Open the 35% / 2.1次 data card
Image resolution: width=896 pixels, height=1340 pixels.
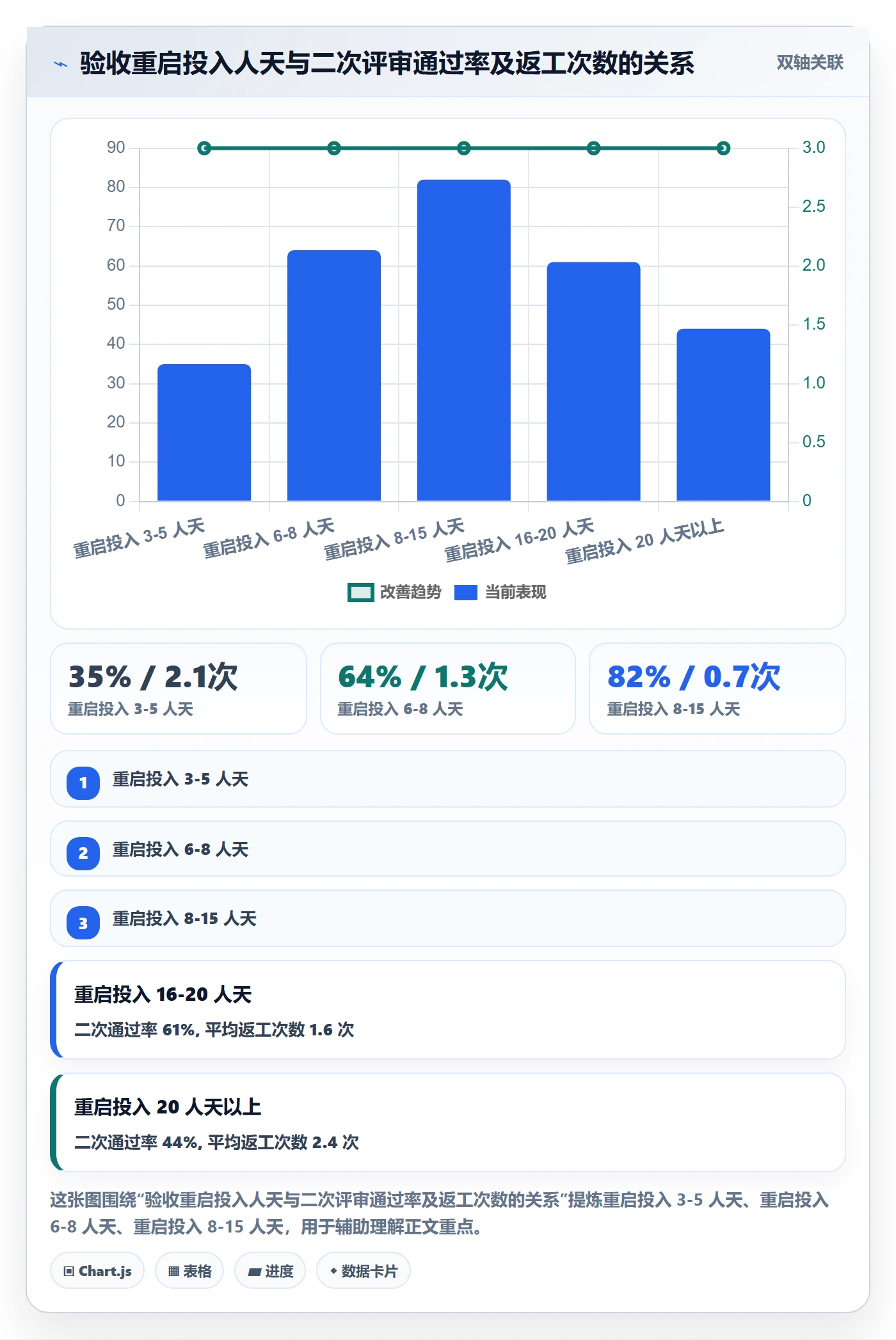pos(179,689)
